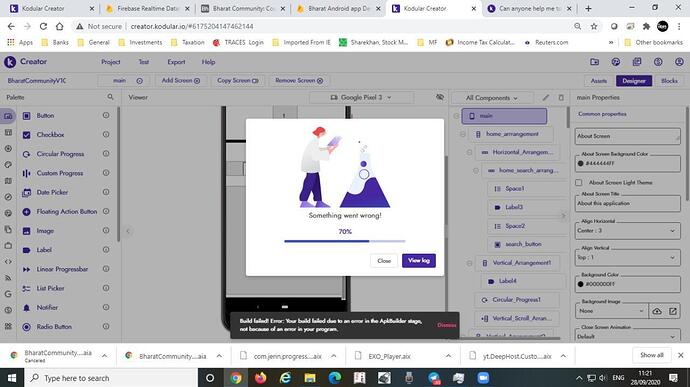Open the Export menu
This screenshot has height=387, width=690.
click(x=176, y=62)
